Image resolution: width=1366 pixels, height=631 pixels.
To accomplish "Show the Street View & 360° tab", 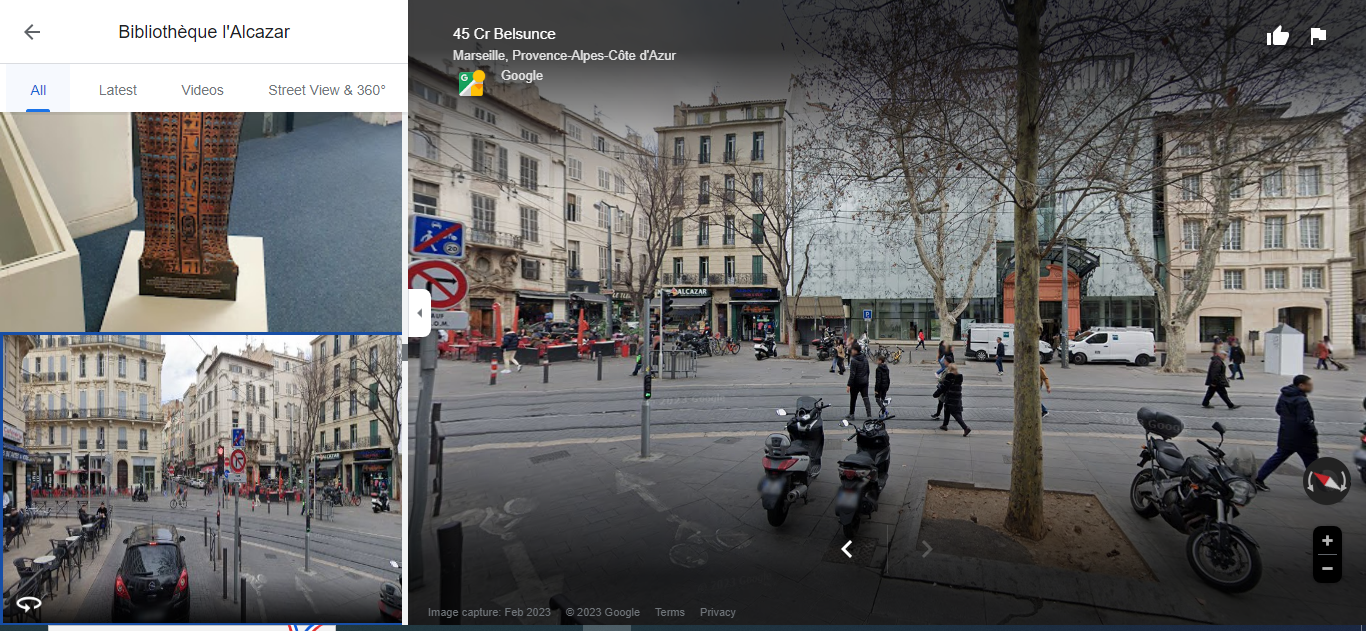I will coord(326,90).
